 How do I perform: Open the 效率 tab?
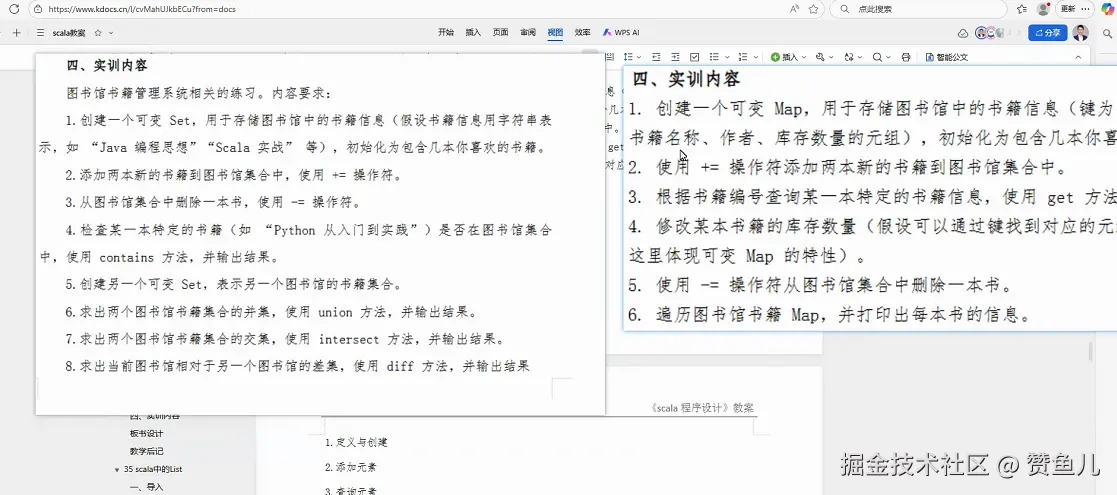pyautogui.click(x=583, y=32)
